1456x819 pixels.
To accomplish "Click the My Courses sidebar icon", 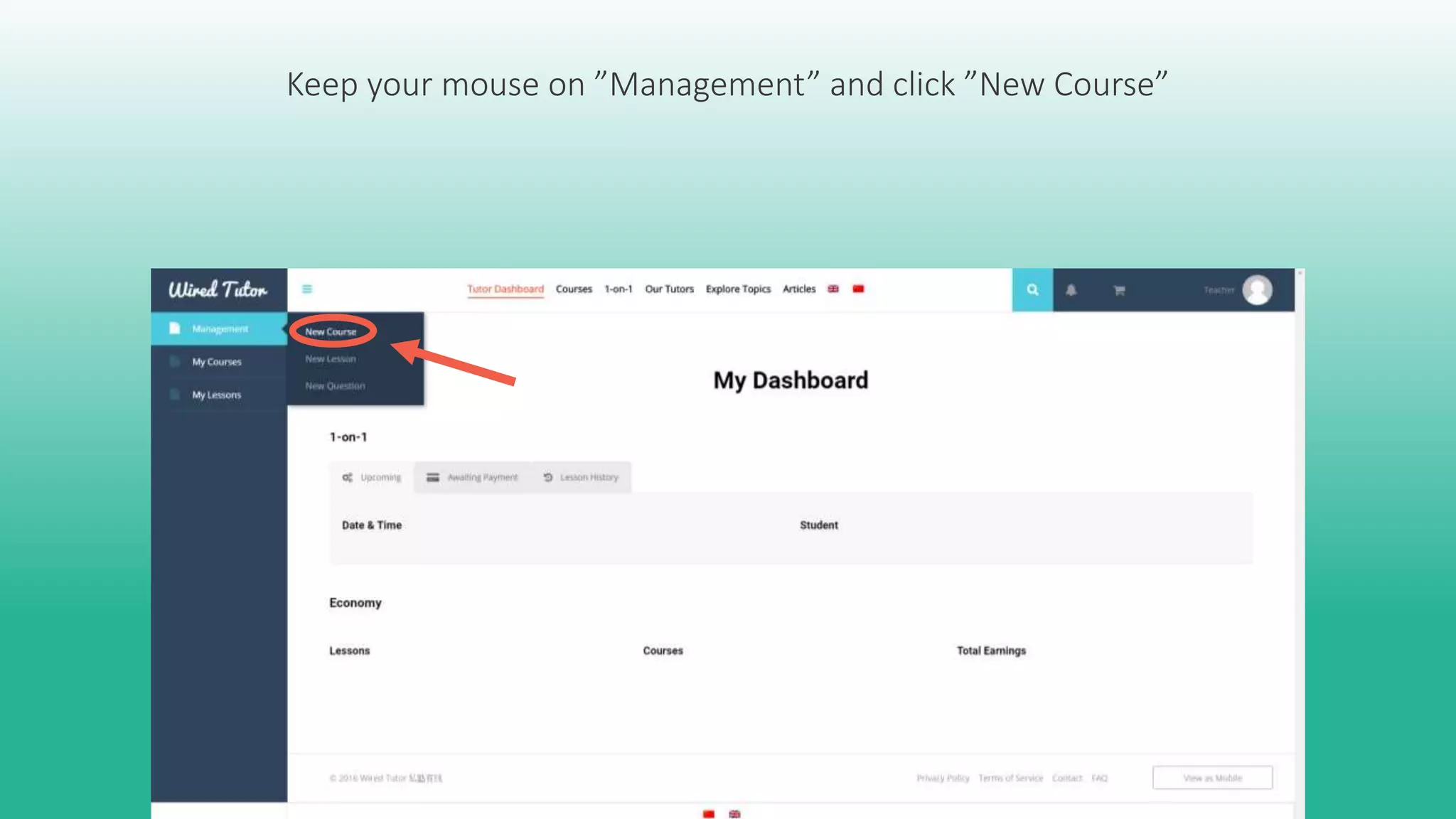I will pyautogui.click(x=174, y=361).
